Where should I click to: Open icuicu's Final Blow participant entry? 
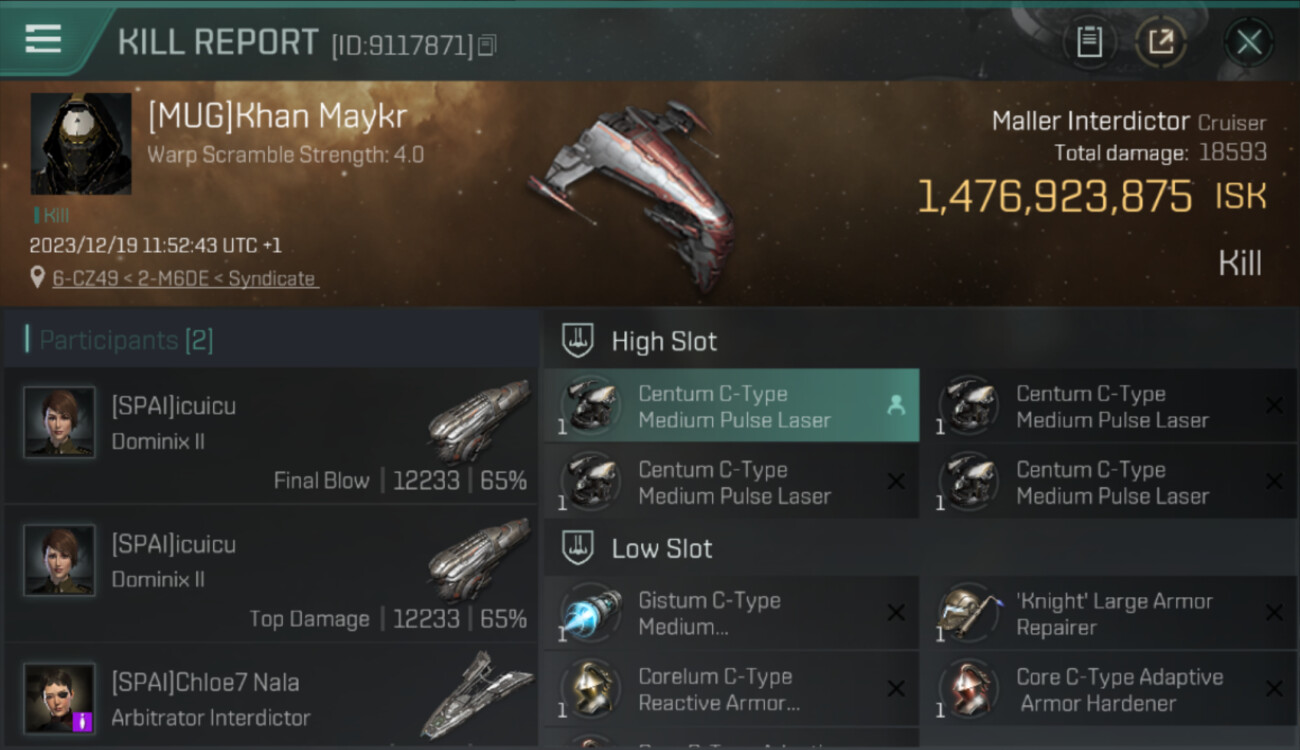pyautogui.click(x=270, y=436)
